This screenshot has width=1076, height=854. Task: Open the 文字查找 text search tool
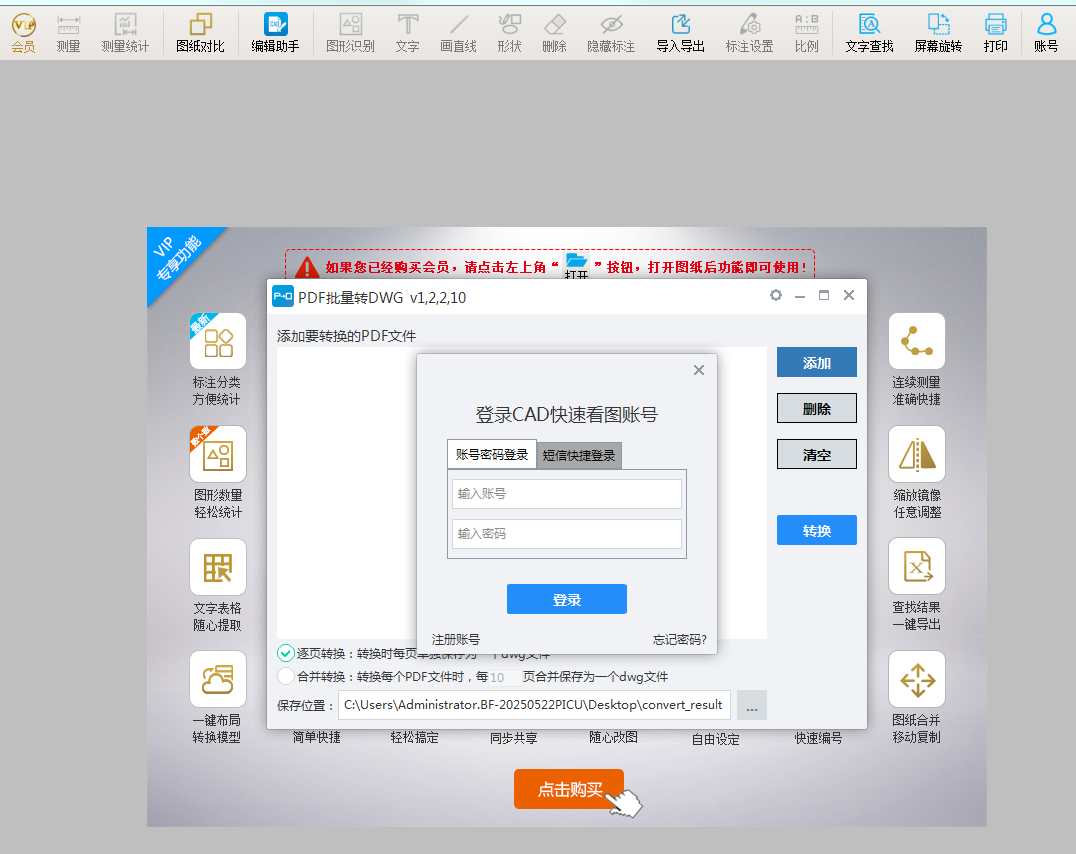click(869, 33)
